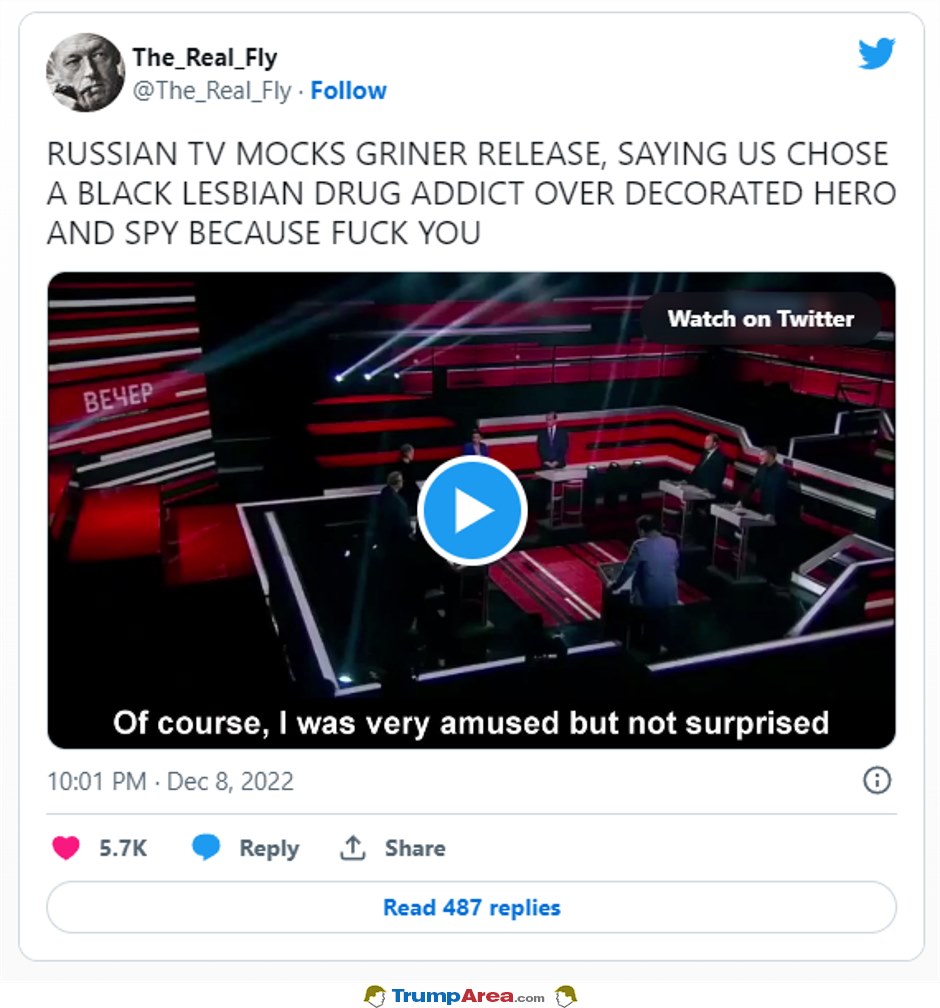This screenshot has height=1008, width=940.
Task: Click the Twitter bird logo
Action: pos(877,53)
